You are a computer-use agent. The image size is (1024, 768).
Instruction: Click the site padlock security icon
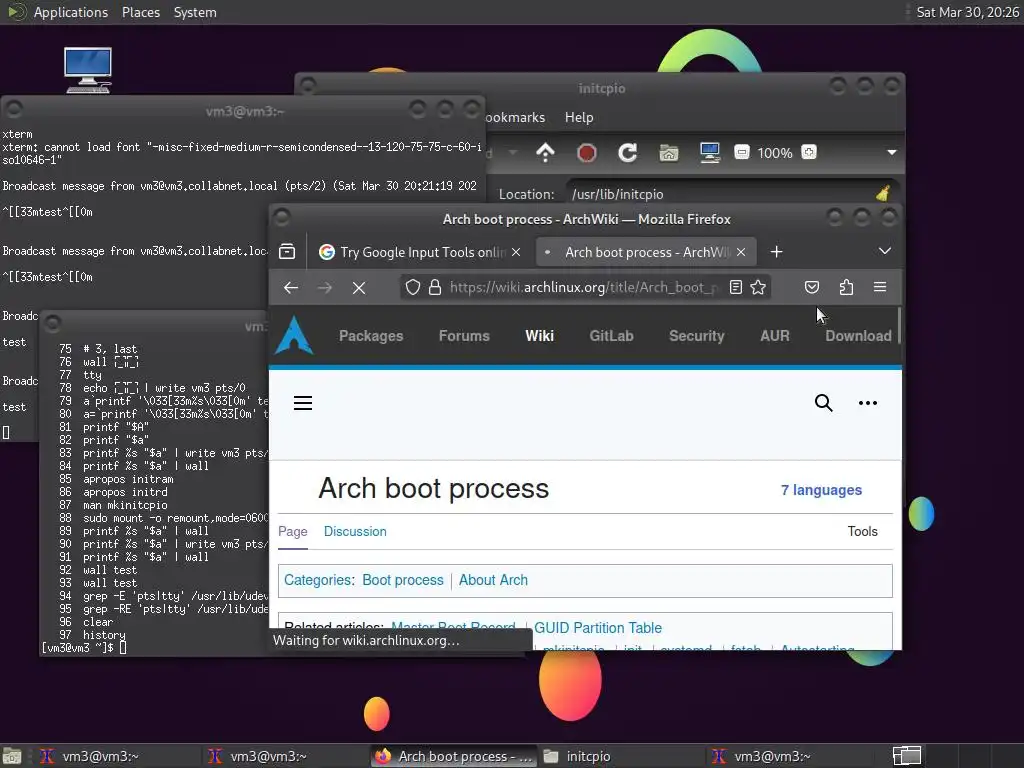click(435, 287)
